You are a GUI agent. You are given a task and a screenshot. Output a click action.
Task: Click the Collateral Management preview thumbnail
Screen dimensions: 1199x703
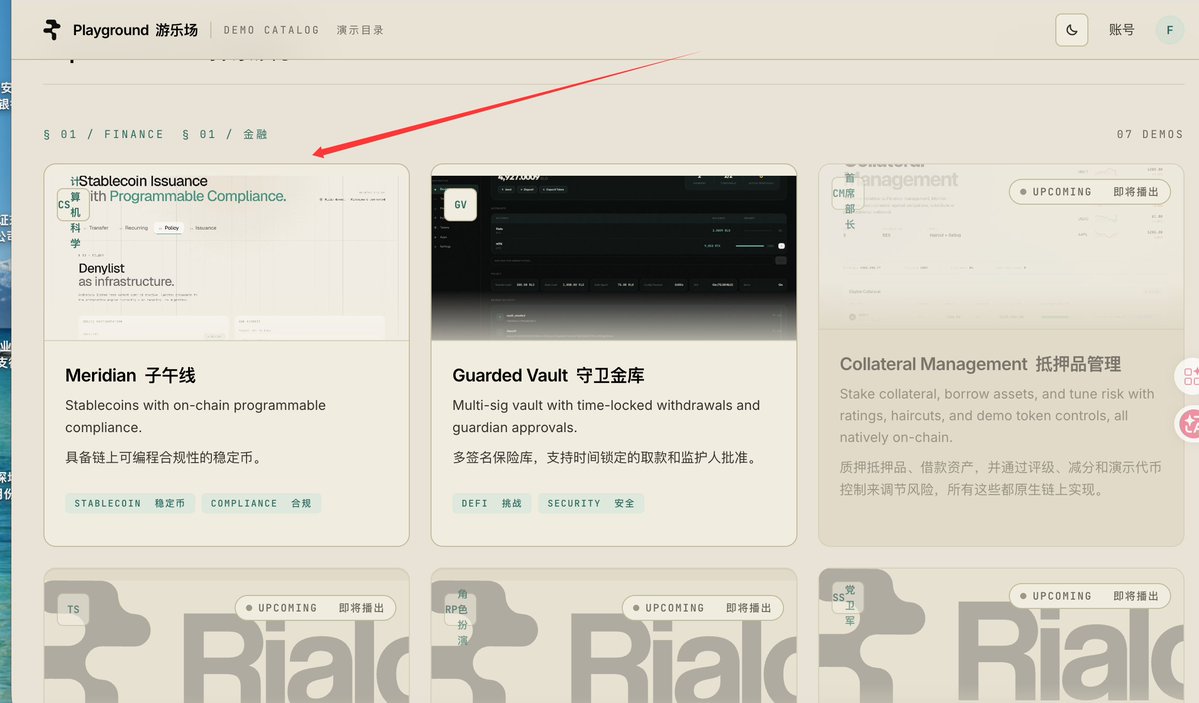coord(1001,246)
